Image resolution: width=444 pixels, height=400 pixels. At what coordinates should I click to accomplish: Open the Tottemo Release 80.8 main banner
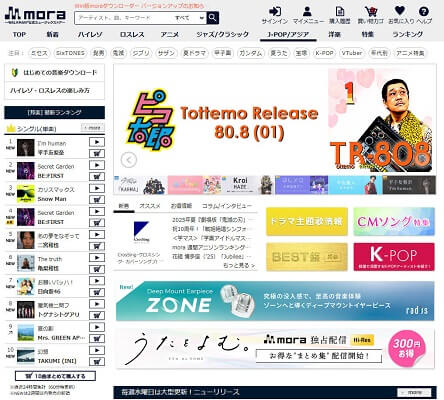(x=275, y=120)
